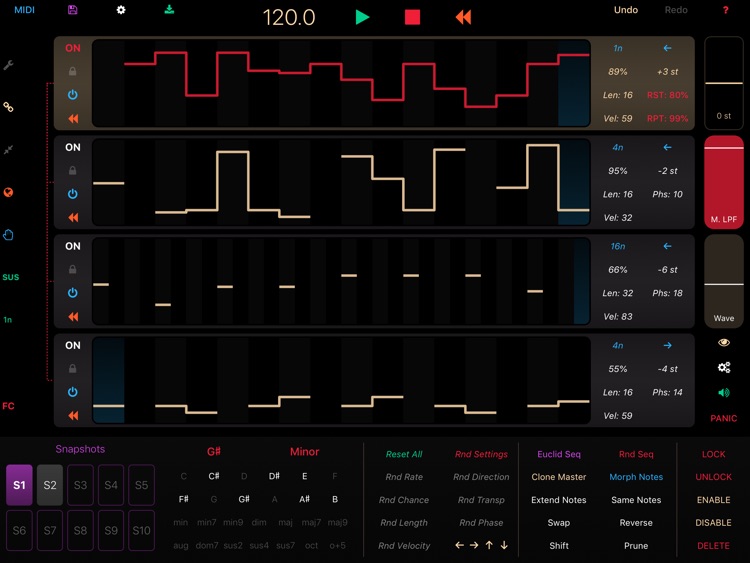This screenshot has width=750, height=563.
Task: Start playback with the green play button
Action: pyautogui.click(x=363, y=17)
